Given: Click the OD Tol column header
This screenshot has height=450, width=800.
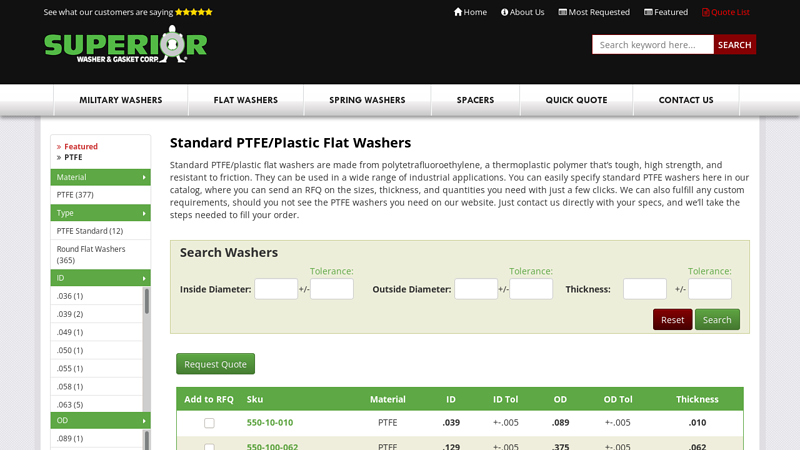Looking at the screenshot, I should 618,399.
